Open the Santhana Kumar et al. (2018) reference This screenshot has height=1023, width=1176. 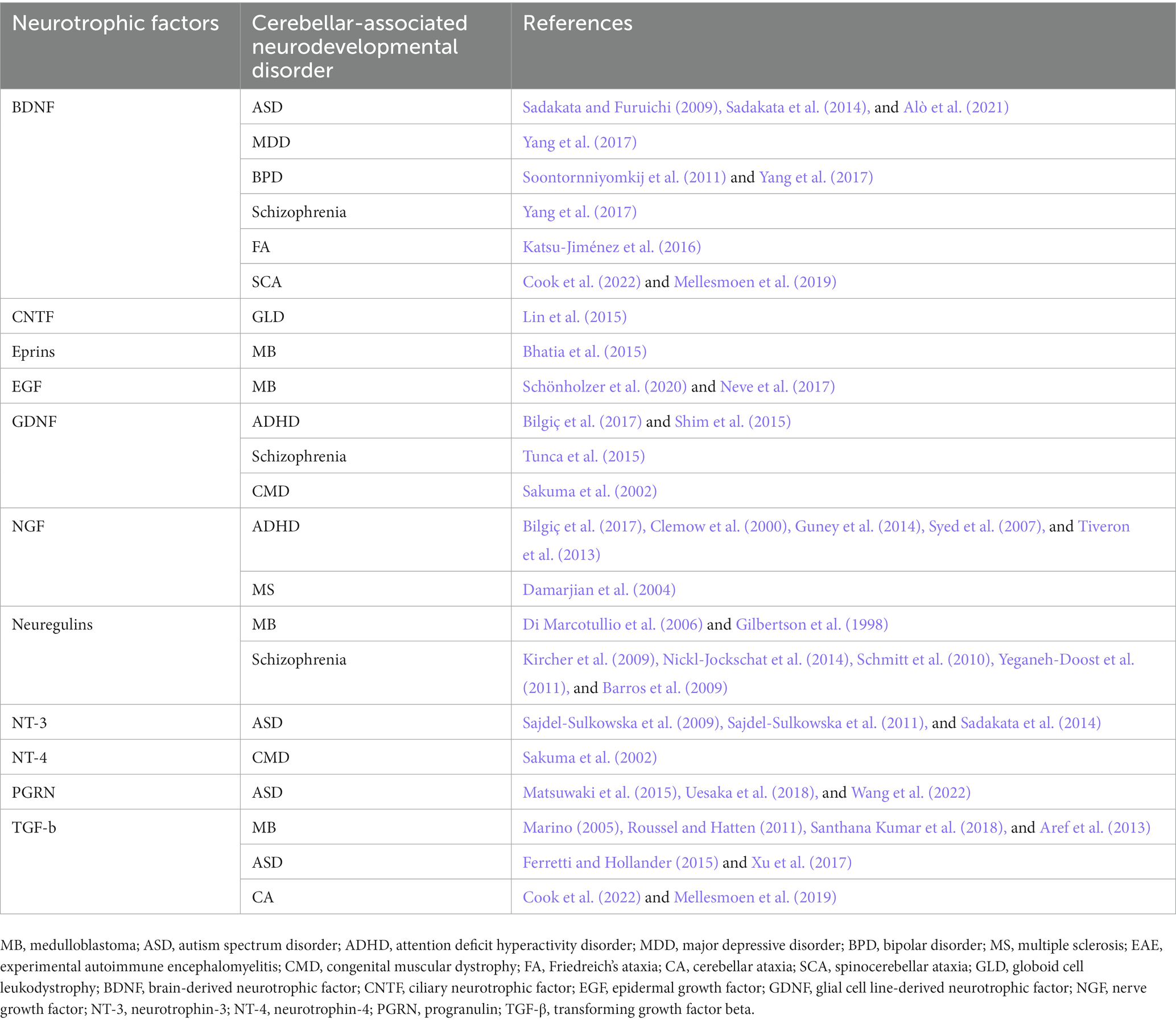coord(908,827)
